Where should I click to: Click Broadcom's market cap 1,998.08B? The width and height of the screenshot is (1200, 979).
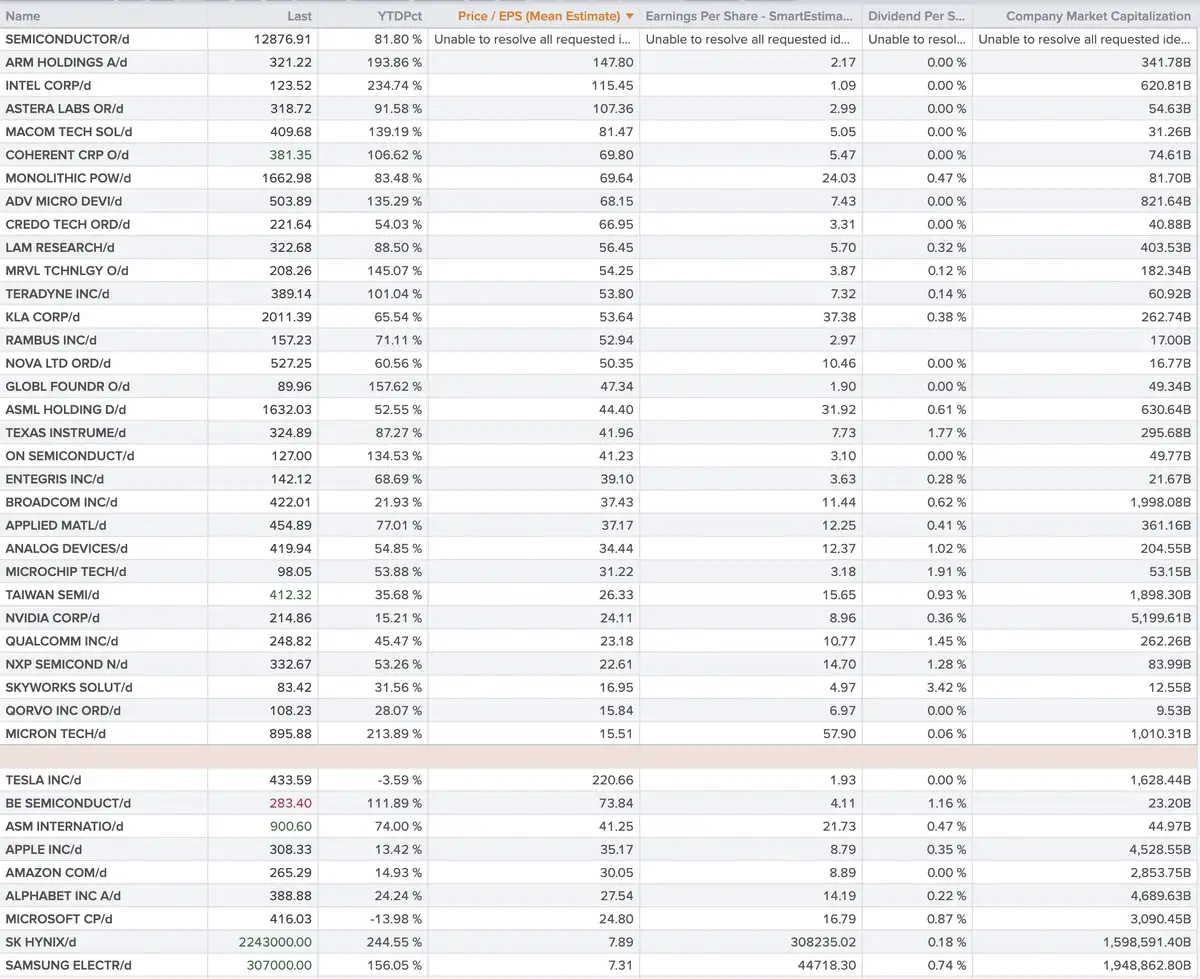[1160, 502]
